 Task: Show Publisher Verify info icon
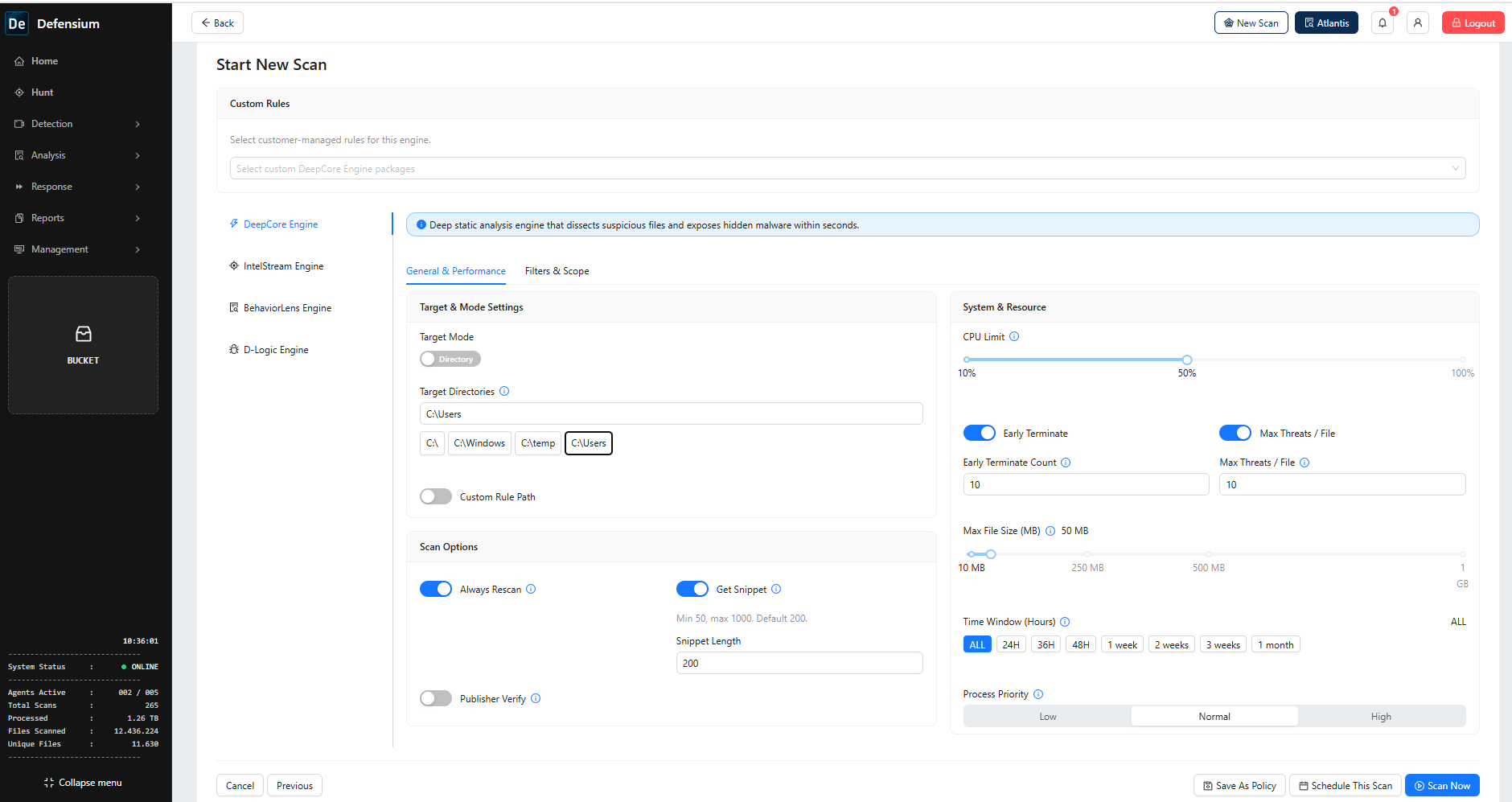536,698
